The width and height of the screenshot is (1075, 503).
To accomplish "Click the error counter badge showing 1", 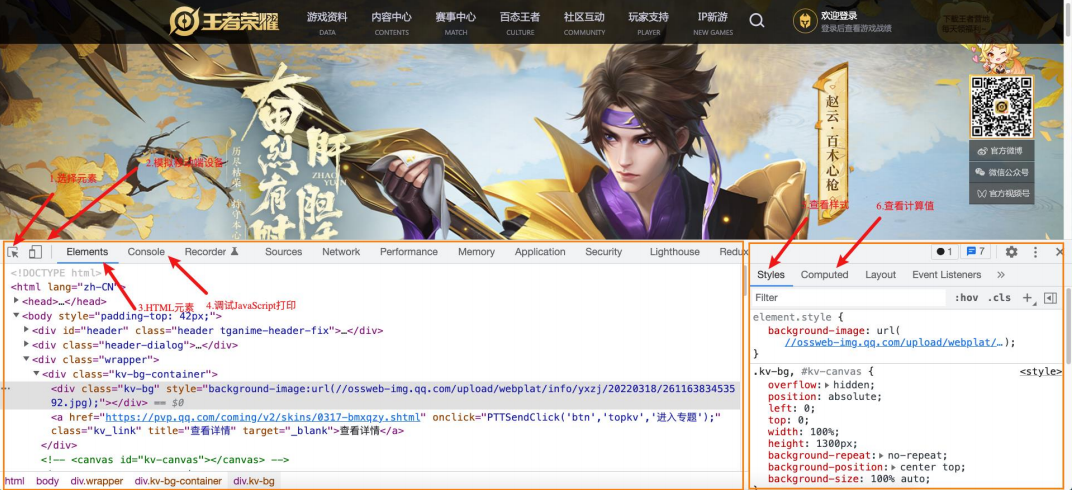I will [944, 252].
